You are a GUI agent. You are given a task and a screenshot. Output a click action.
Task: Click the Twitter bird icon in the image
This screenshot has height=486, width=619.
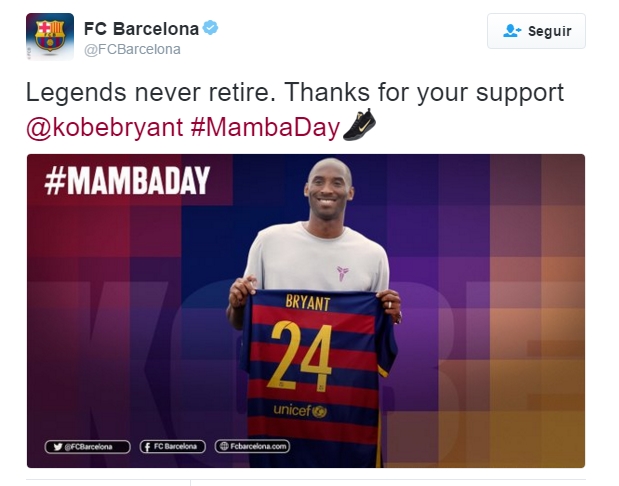pos(58,446)
